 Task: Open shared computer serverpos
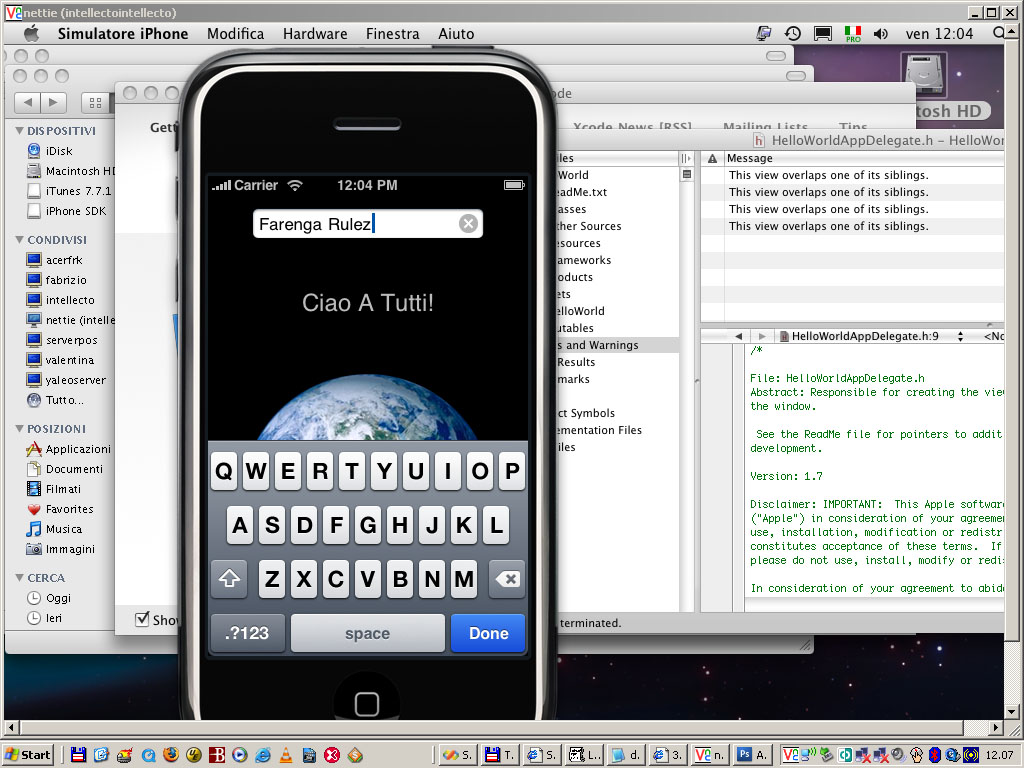(x=62, y=340)
